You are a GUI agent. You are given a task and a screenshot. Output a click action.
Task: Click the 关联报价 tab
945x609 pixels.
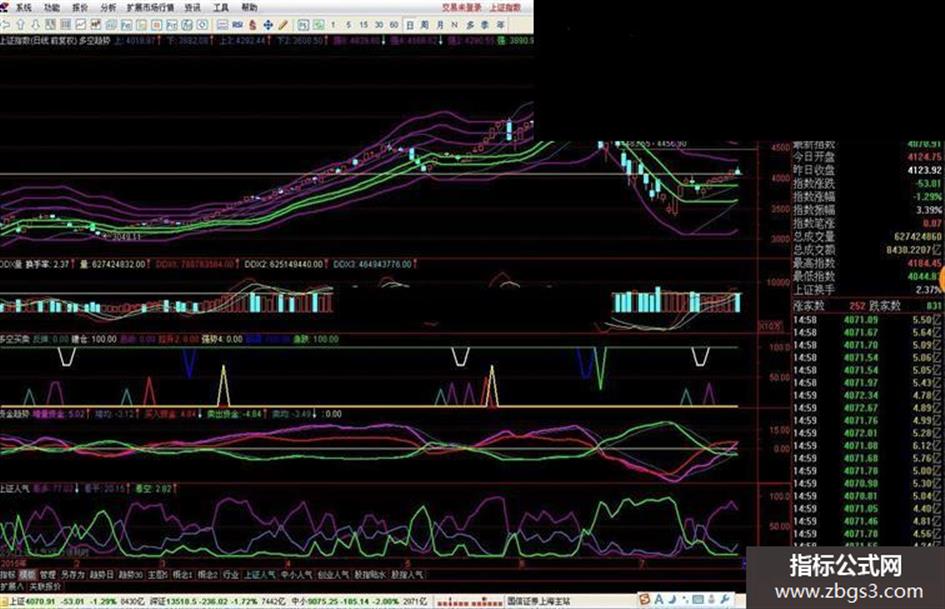coord(45,586)
